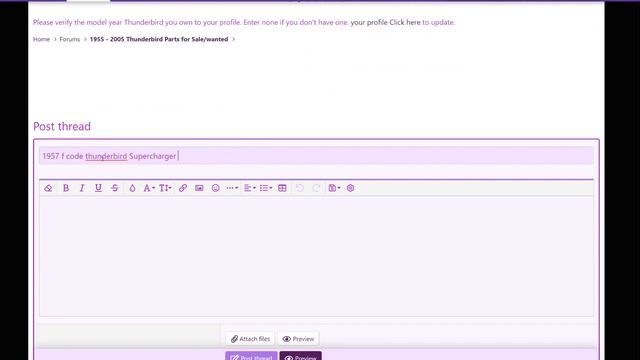
Task: Click the 'Post thread' page heading
Action: (62, 127)
